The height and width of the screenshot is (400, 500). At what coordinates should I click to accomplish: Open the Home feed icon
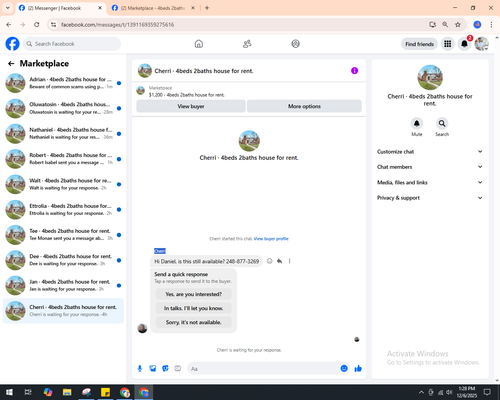[199, 44]
